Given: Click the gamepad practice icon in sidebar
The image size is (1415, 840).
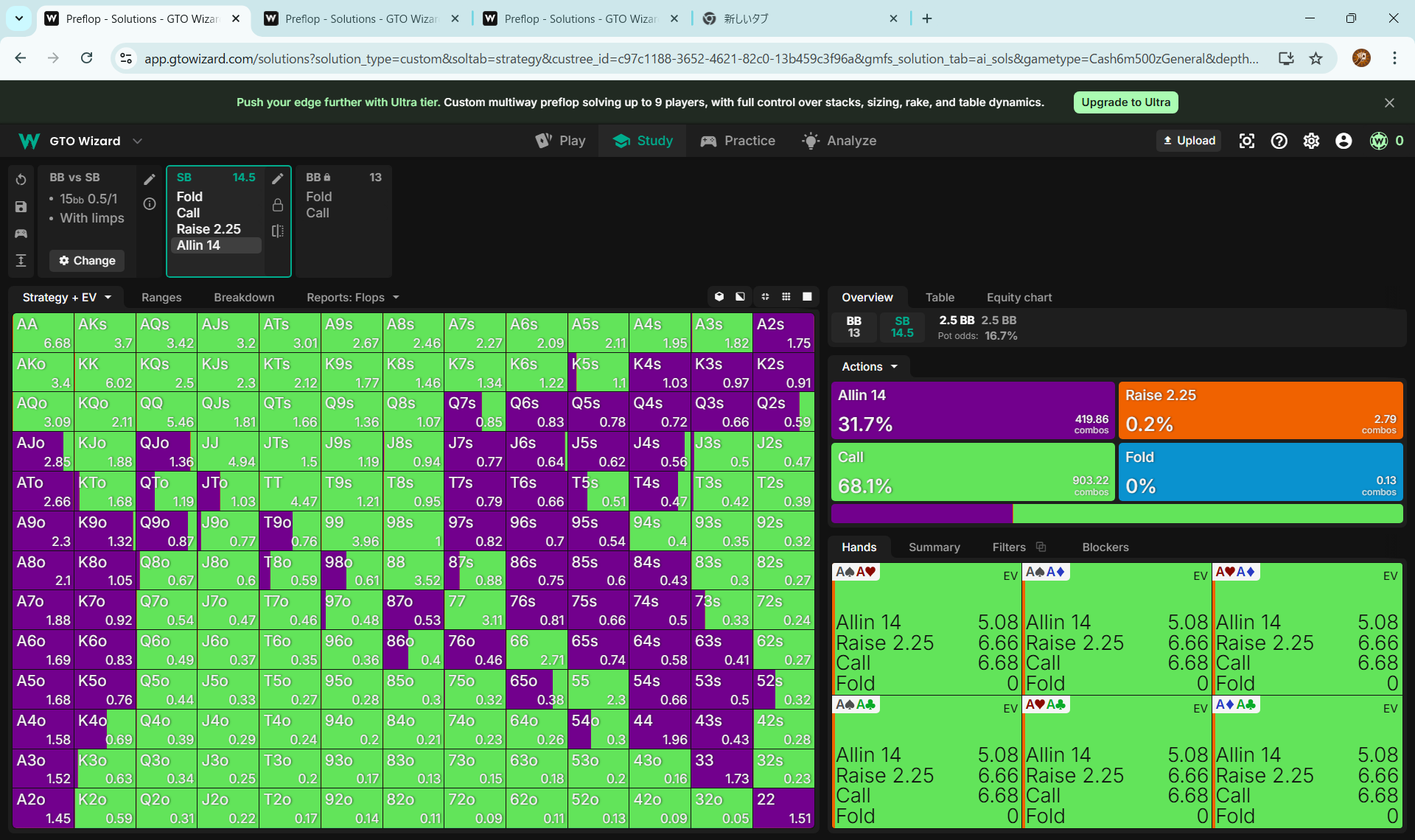Looking at the screenshot, I should click(x=21, y=234).
